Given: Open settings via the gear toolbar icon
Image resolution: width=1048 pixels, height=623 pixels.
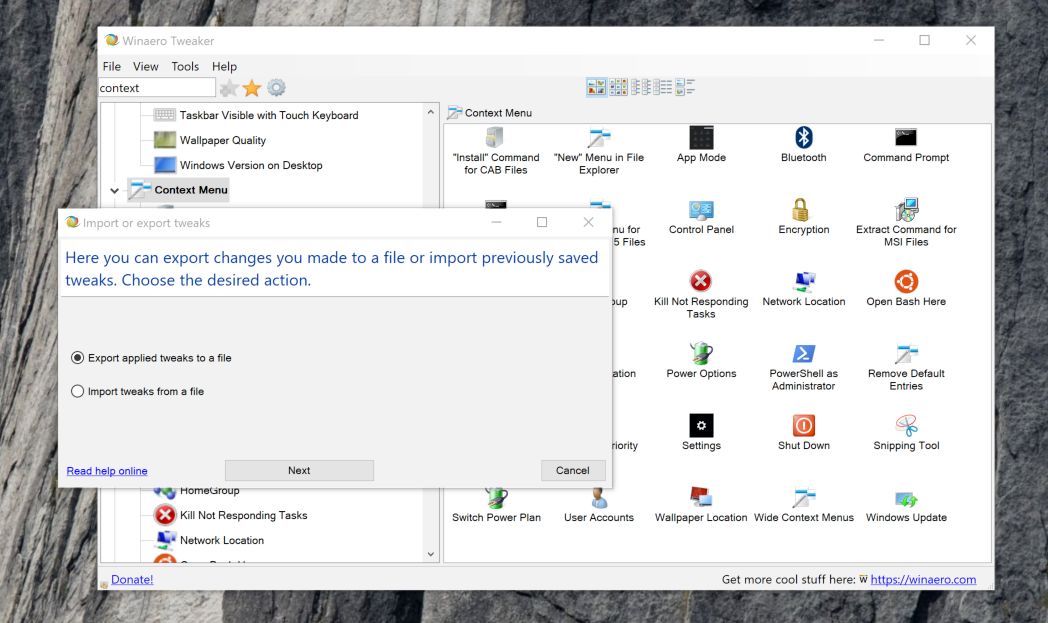Looking at the screenshot, I should click(276, 88).
